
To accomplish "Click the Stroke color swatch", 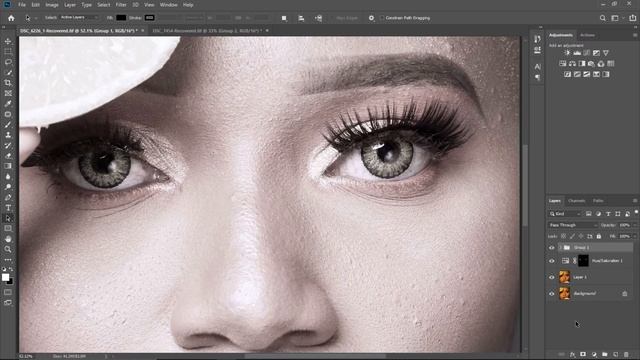I will coord(149,18).
